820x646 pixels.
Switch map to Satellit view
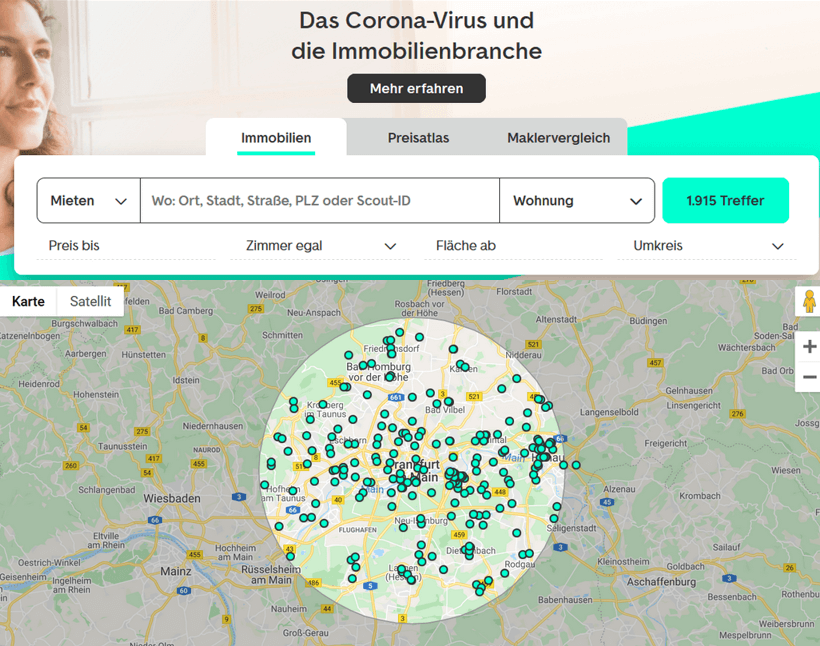tap(90, 301)
